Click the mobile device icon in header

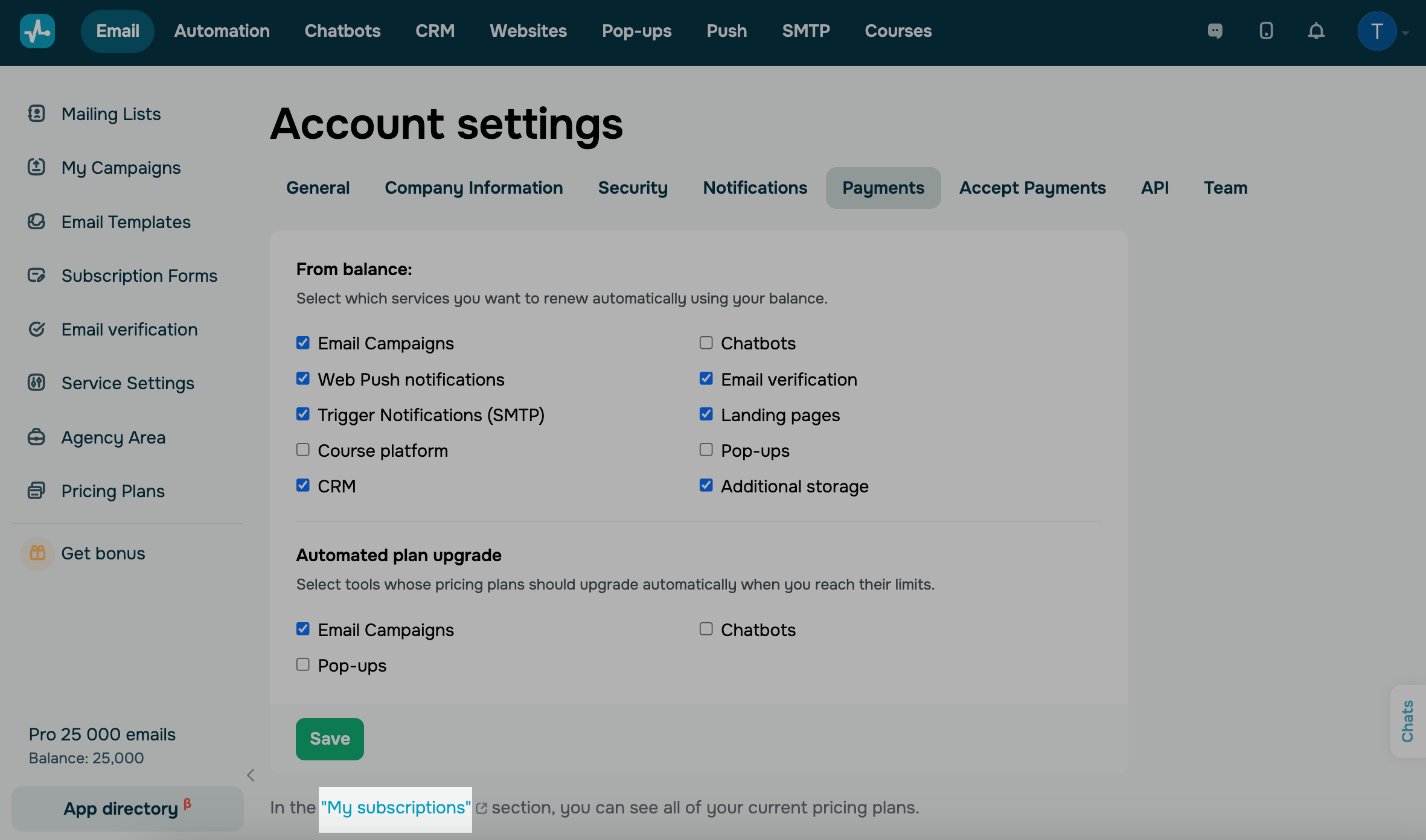(x=1266, y=31)
